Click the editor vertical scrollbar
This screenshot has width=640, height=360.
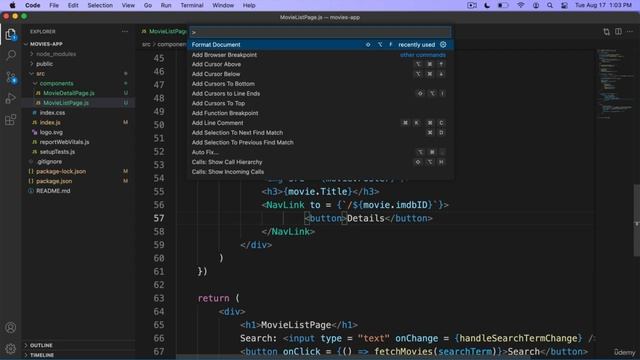(637, 220)
